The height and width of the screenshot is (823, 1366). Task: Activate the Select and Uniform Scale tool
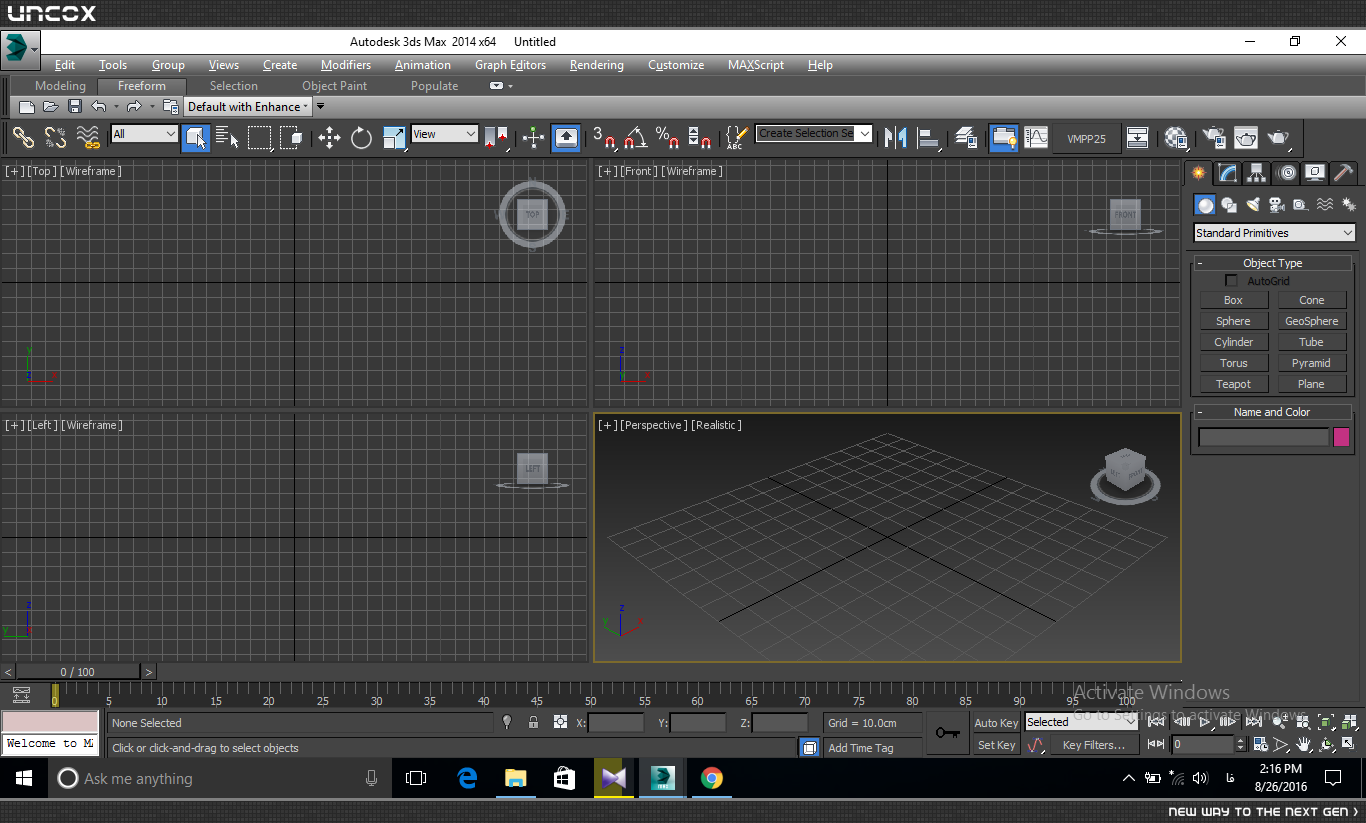pos(394,138)
